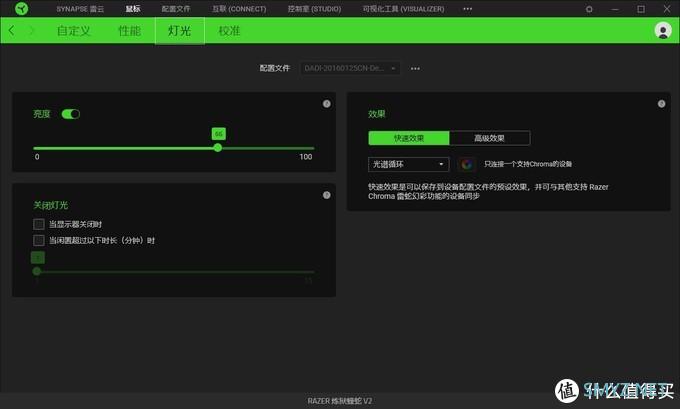This screenshot has height=409, width=680.
Task: Open the user account avatar
Action: point(663,30)
